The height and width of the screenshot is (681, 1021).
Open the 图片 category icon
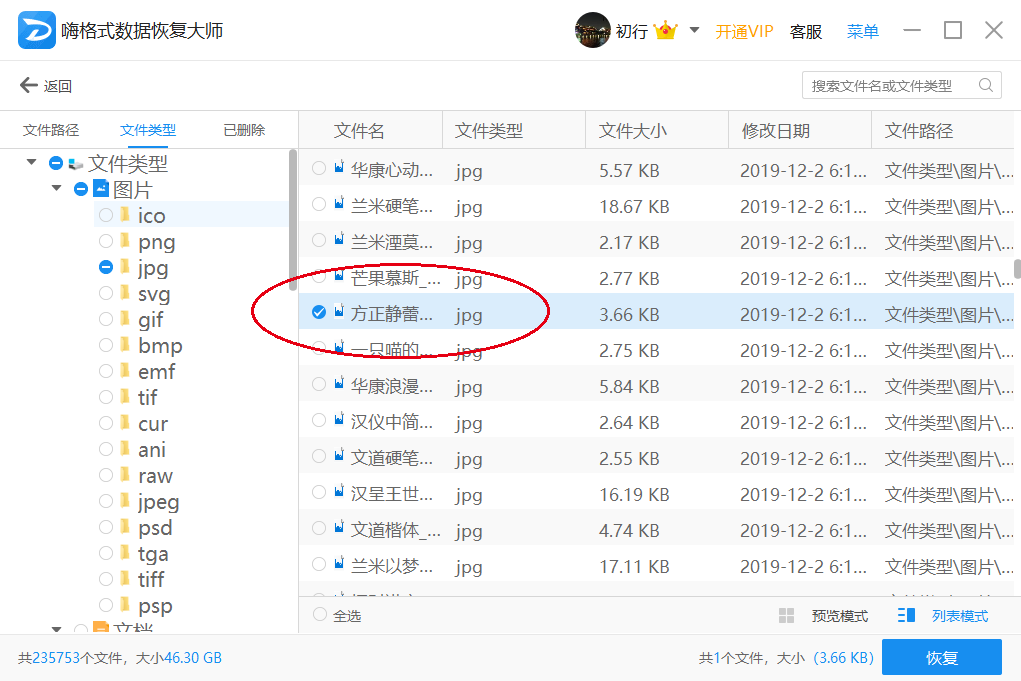101,188
